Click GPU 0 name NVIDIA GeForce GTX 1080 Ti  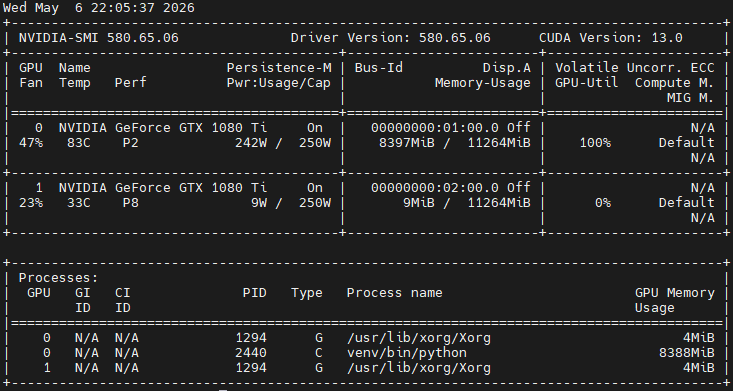tap(163, 128)
